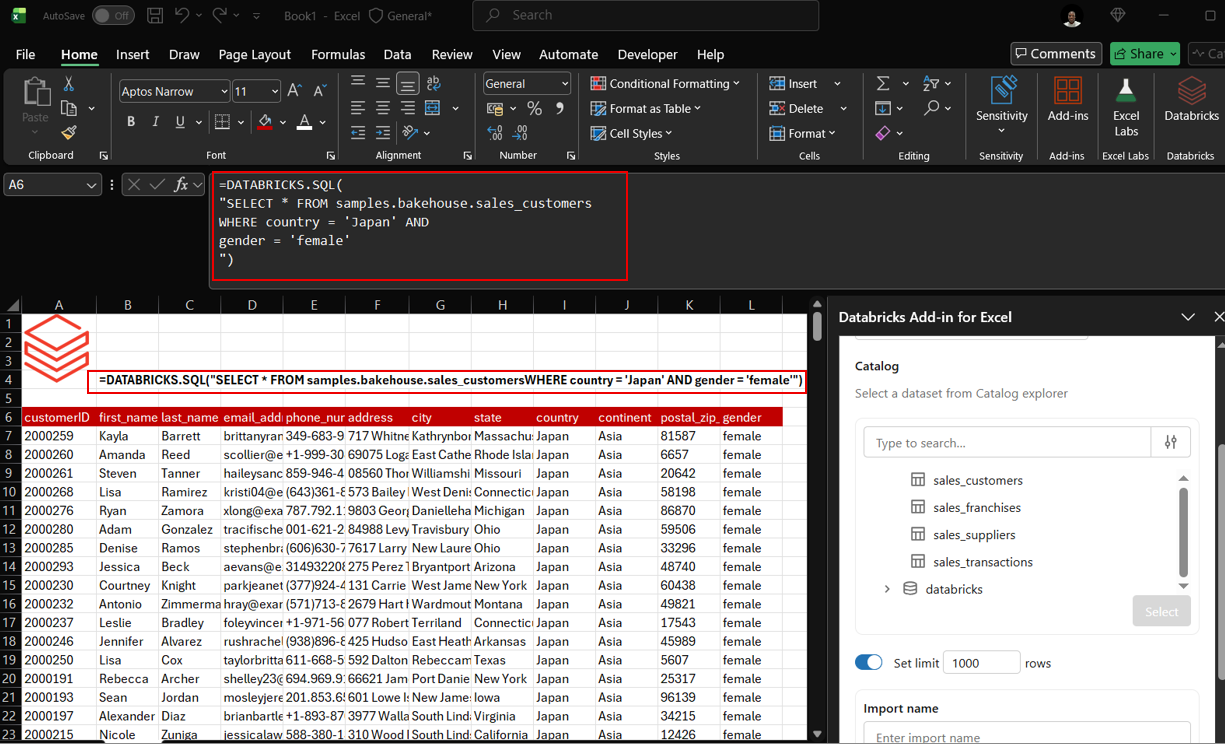1225x744 pixels.
Task: Switch to the Automate tab
Action: pos(569,55)
